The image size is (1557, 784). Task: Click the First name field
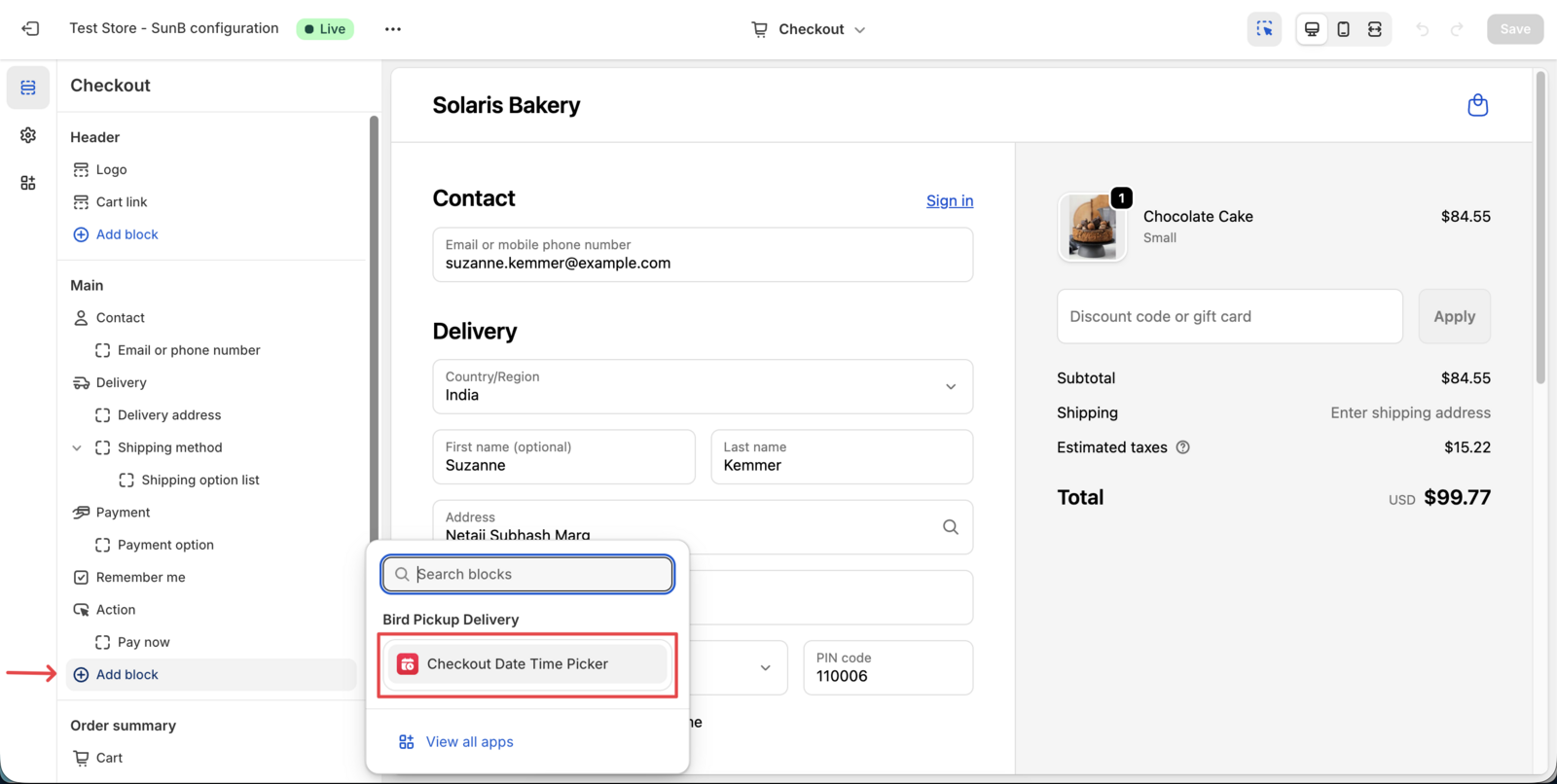[x=563, y=457]
